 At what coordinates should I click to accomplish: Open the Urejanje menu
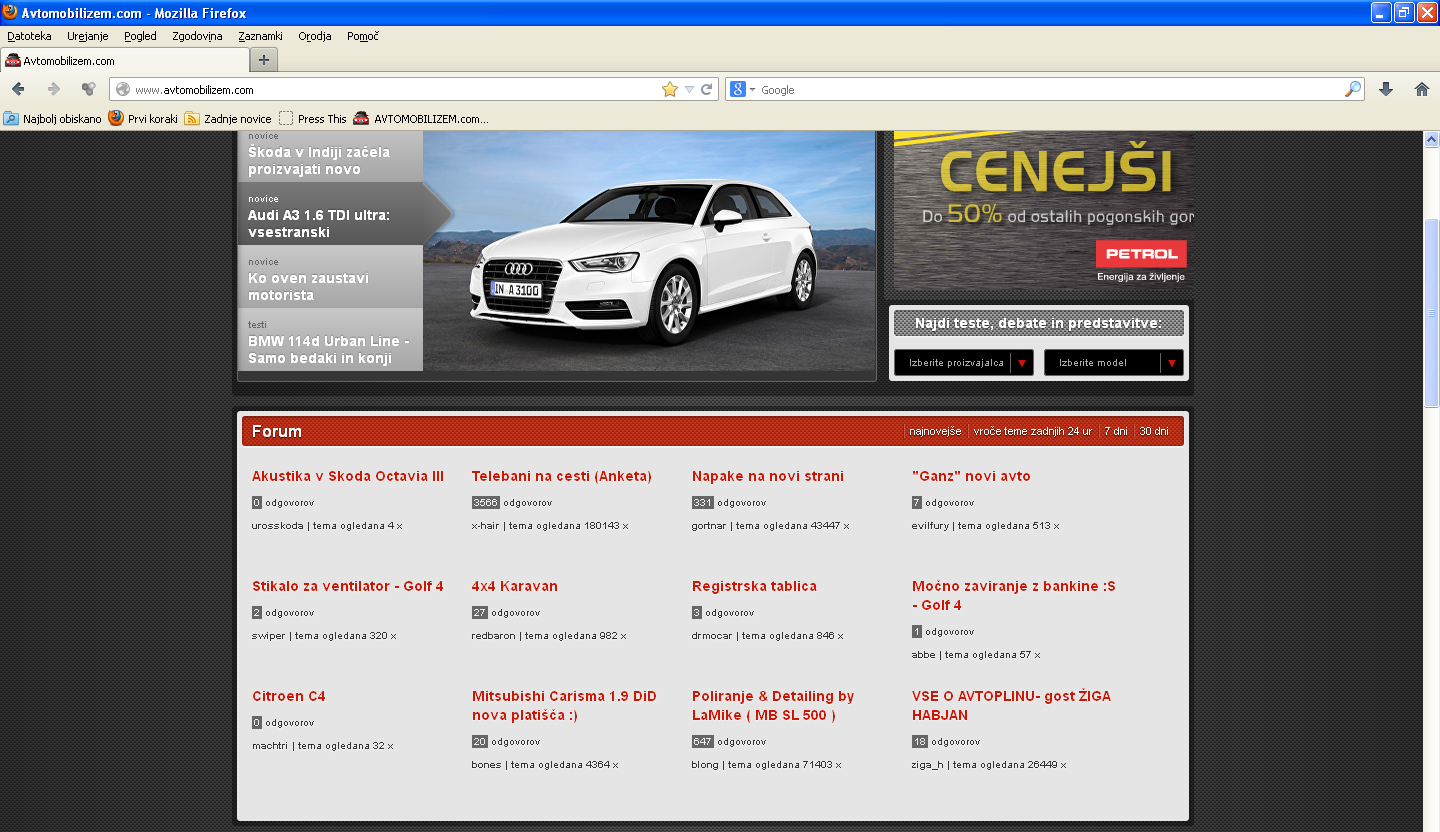point(88,36)
